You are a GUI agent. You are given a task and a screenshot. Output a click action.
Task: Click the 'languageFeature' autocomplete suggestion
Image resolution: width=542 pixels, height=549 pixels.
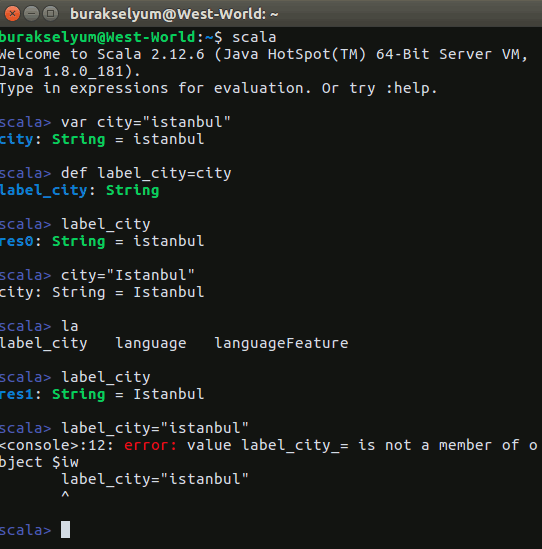point(282,343)
